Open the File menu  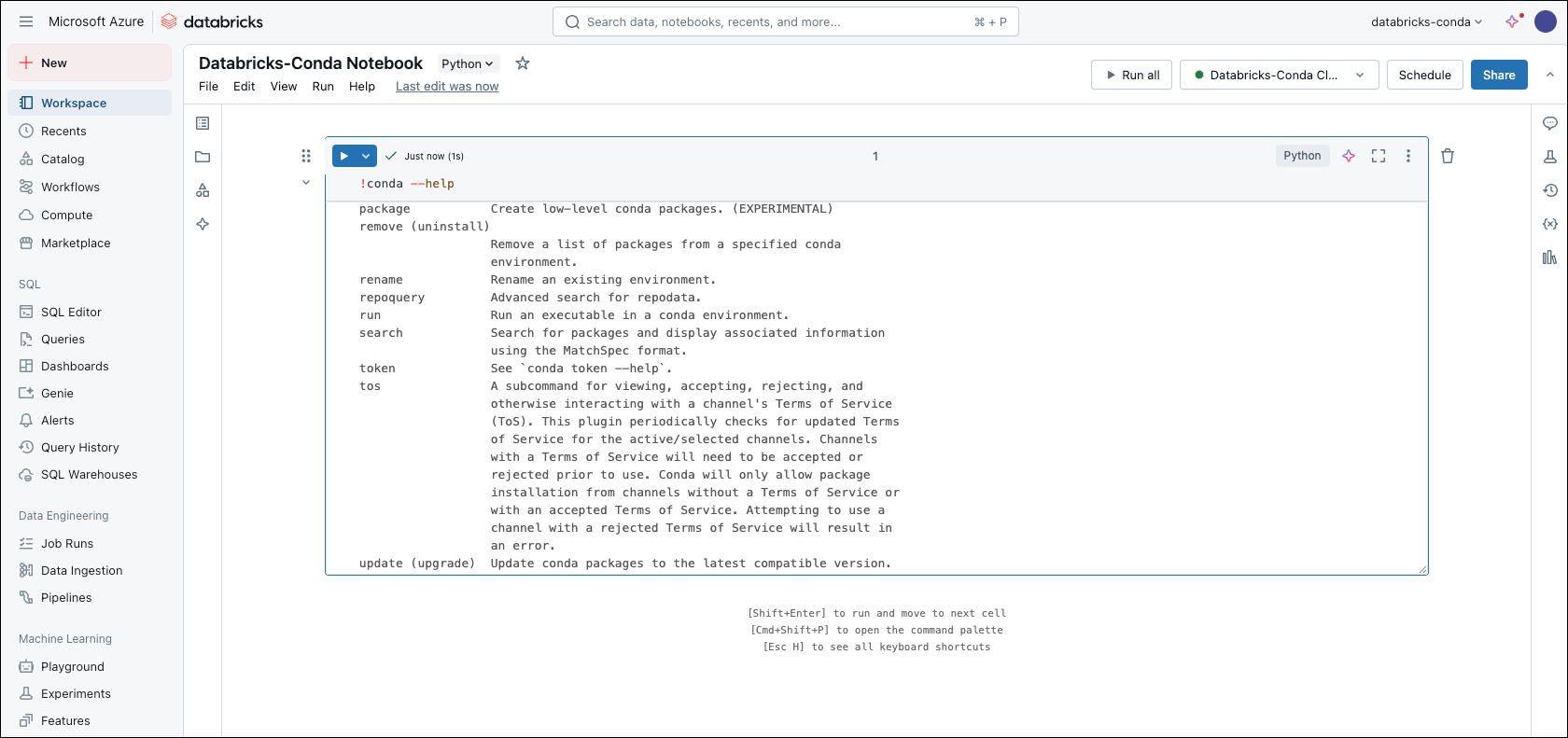[208, 86]
